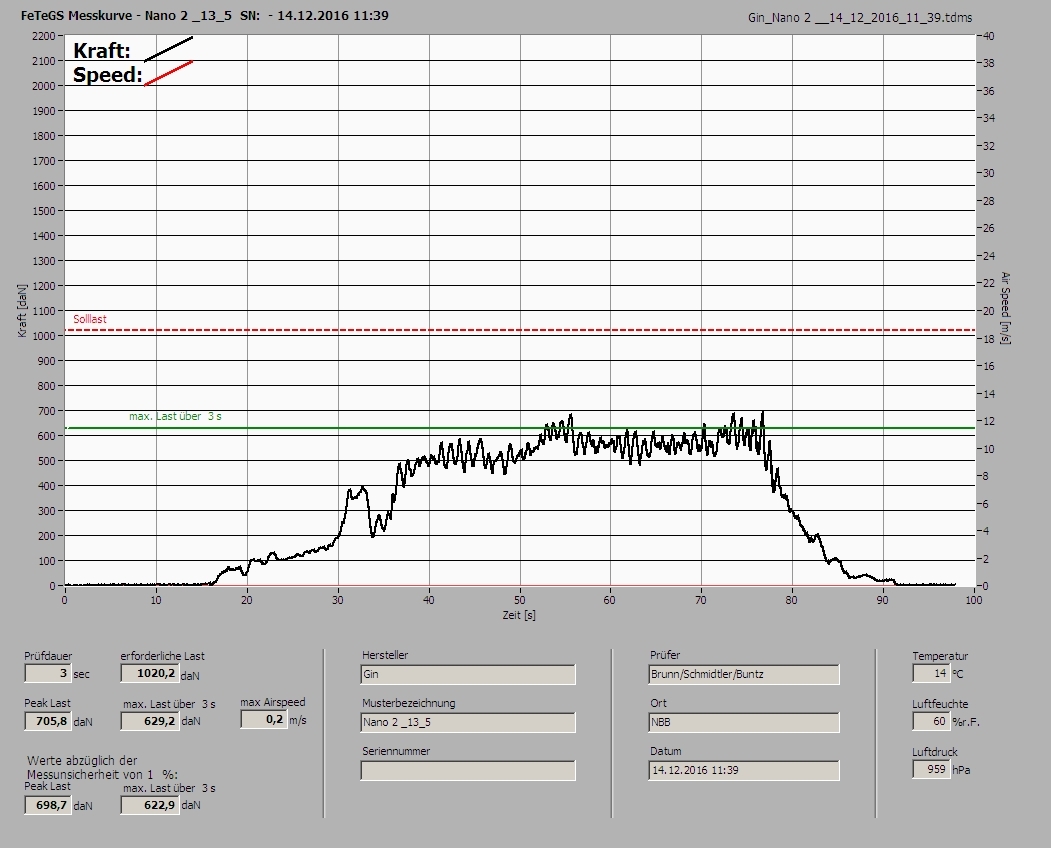
Task: Click the Datum label
Action: click(x=666, y=751)
